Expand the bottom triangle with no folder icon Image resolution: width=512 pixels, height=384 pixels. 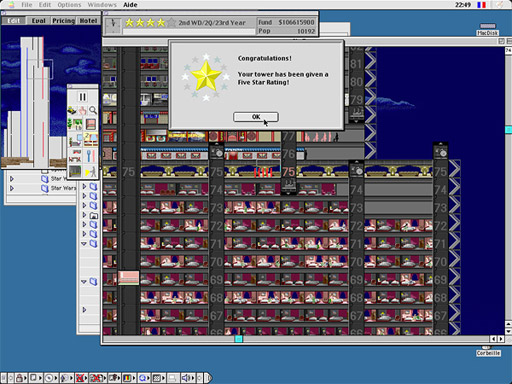[x=84, y=310]
